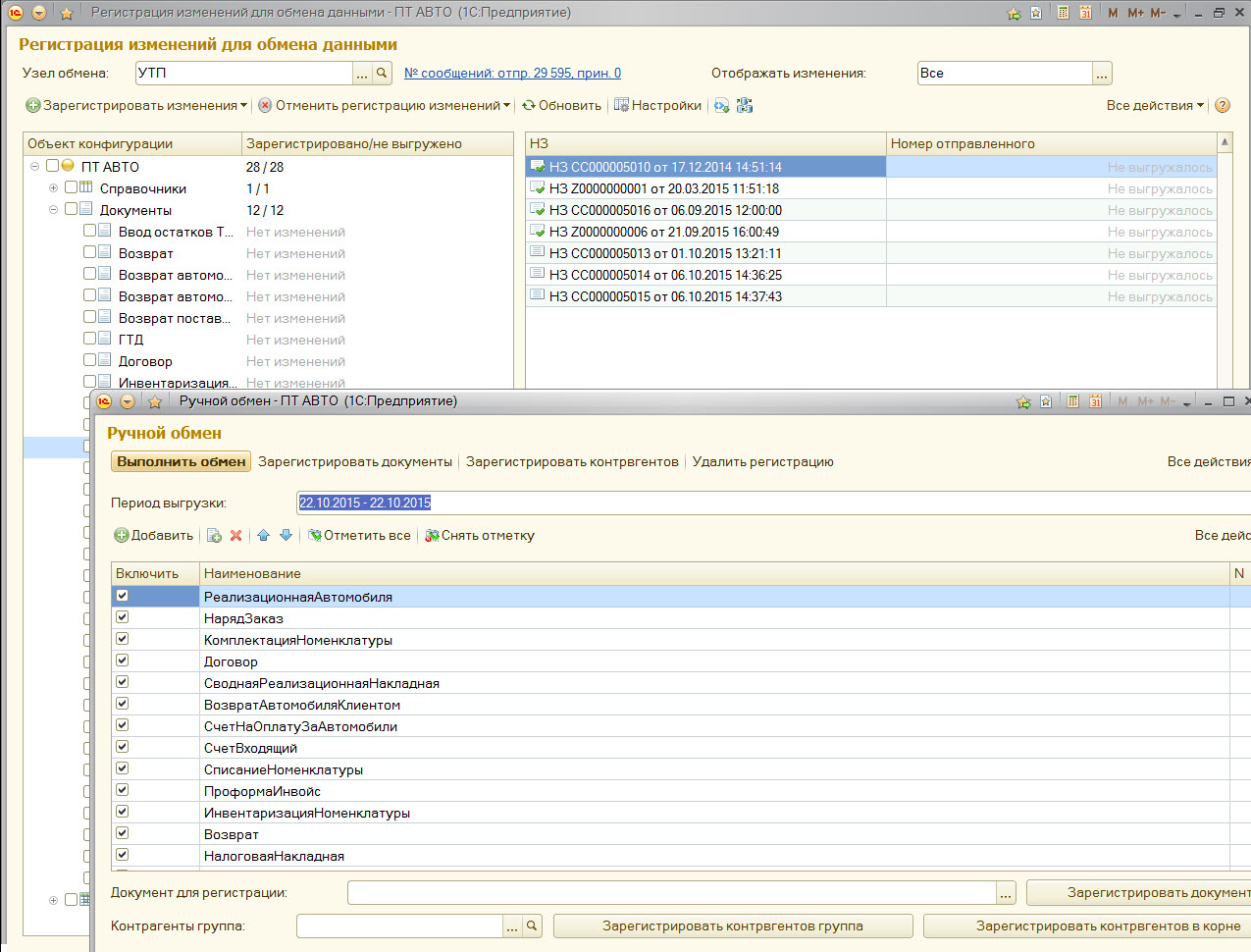1251x952 pixels.
Task: Click Период выгрузки date range field
Action: (x=773, y=502)
